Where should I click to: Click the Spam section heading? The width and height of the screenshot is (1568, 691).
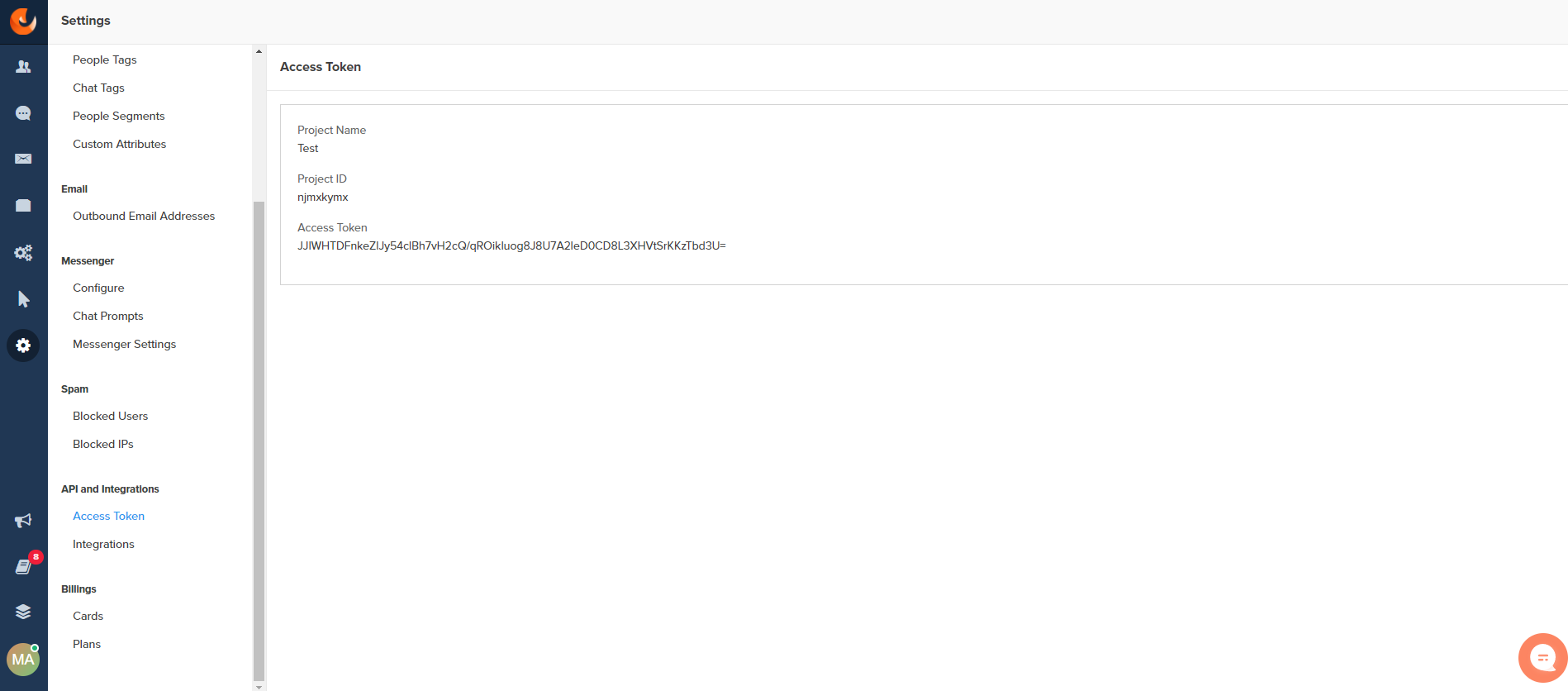point(74,388)
